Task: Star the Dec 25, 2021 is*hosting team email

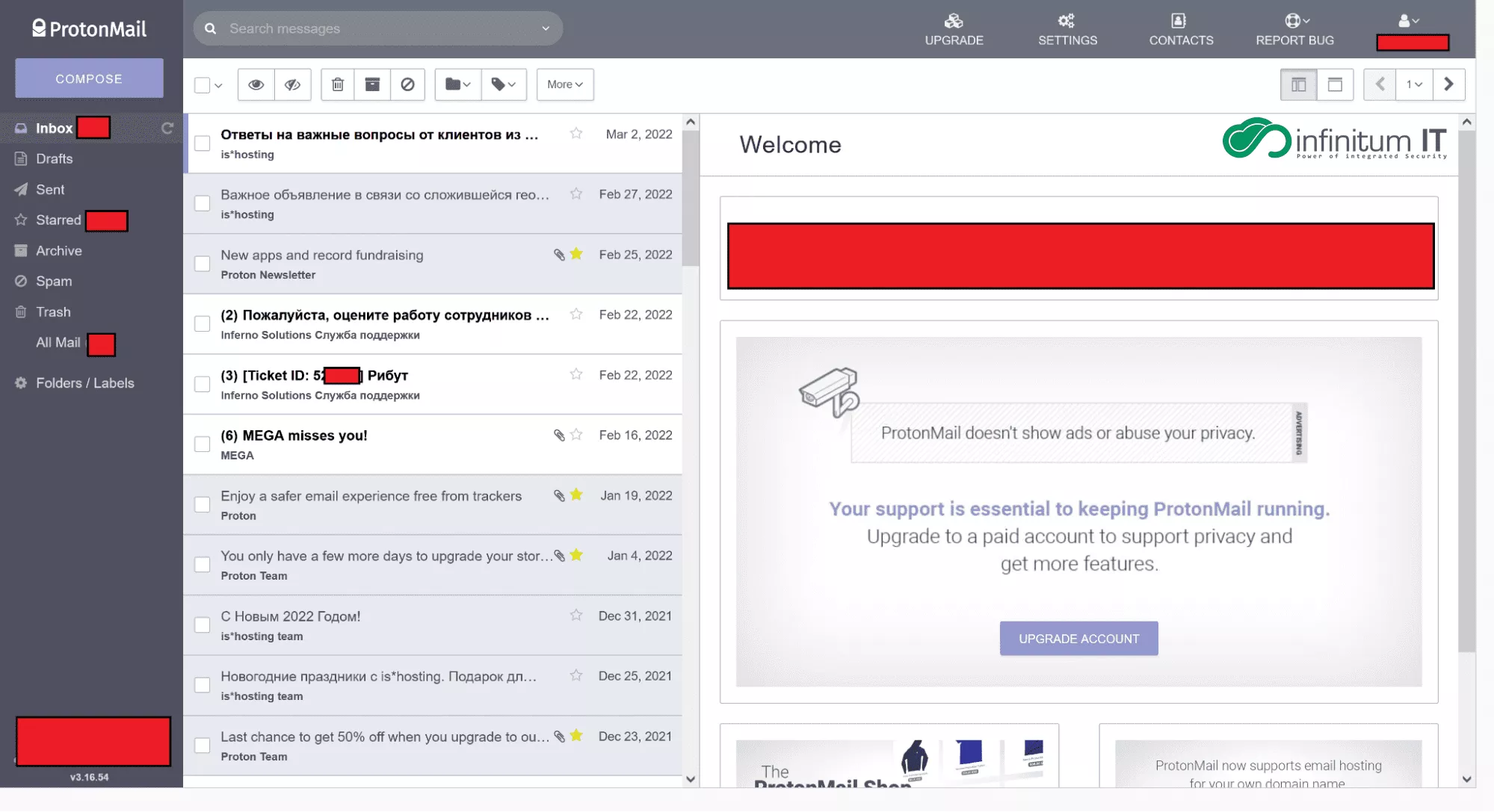Action: 576,675
